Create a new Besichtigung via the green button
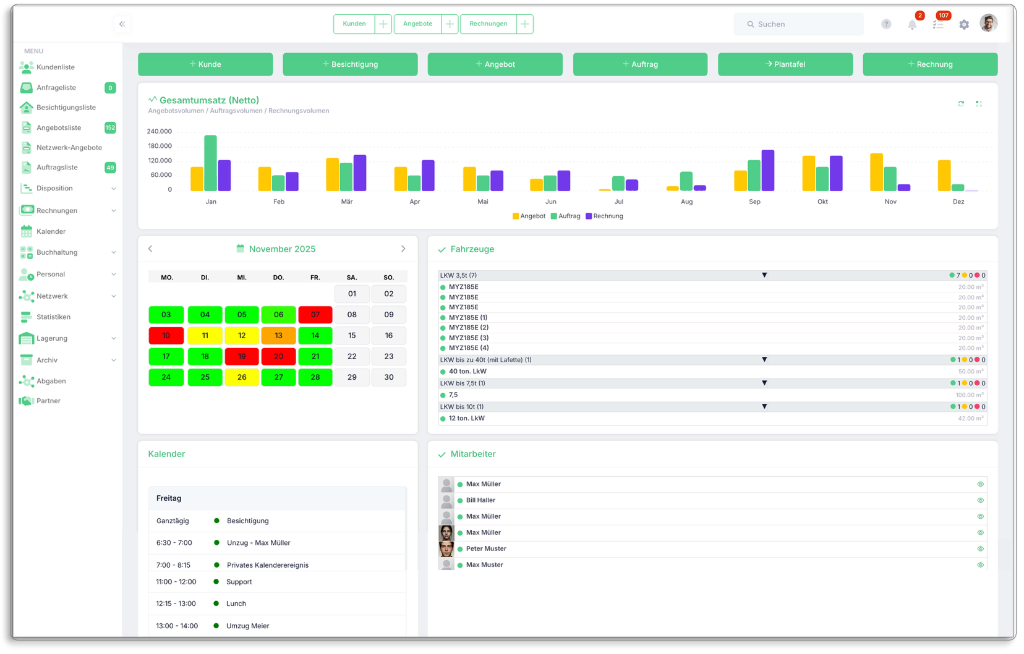 click(350, 63)
